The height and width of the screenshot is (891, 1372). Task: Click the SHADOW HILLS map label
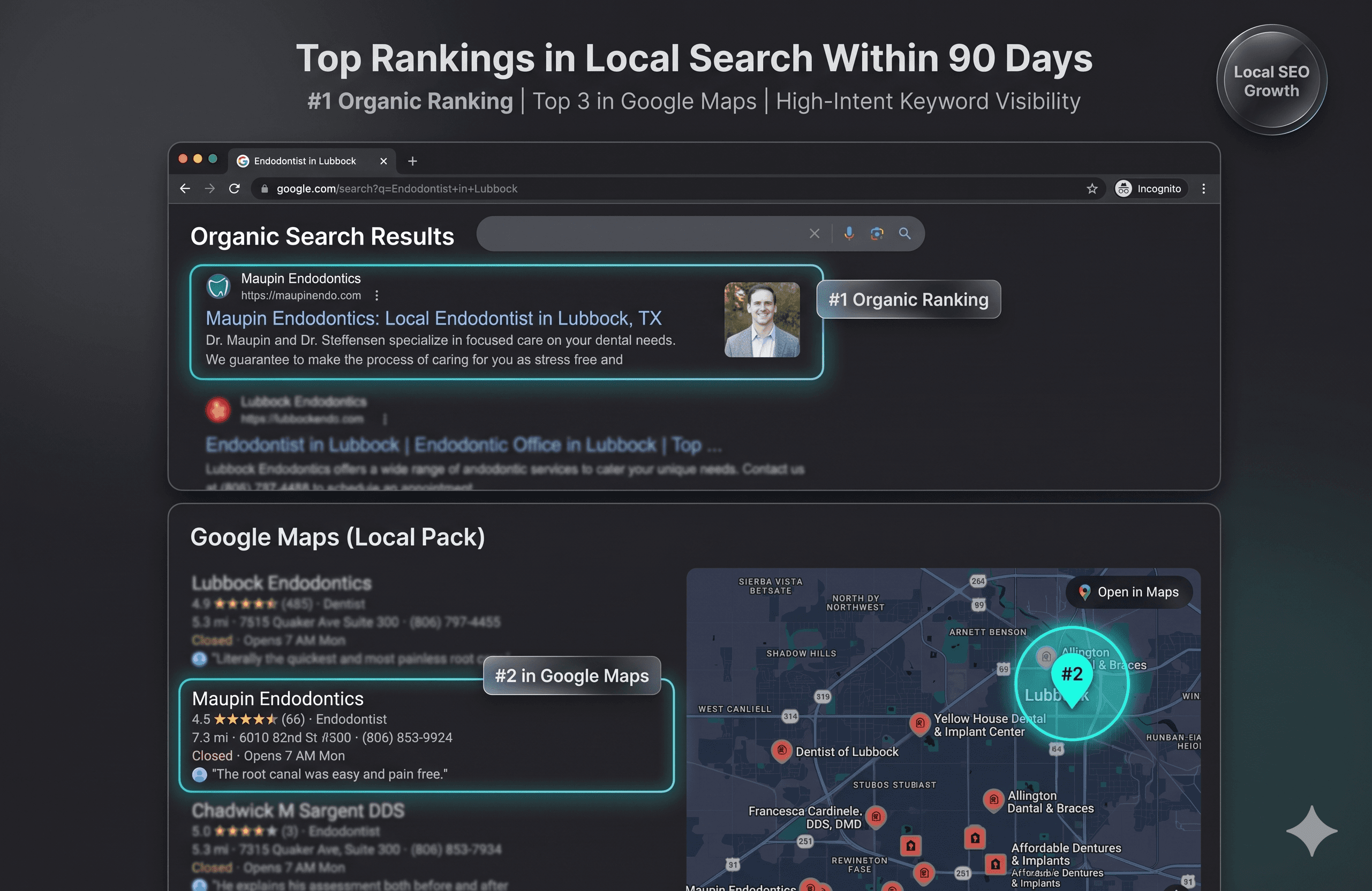pos(801,654)
